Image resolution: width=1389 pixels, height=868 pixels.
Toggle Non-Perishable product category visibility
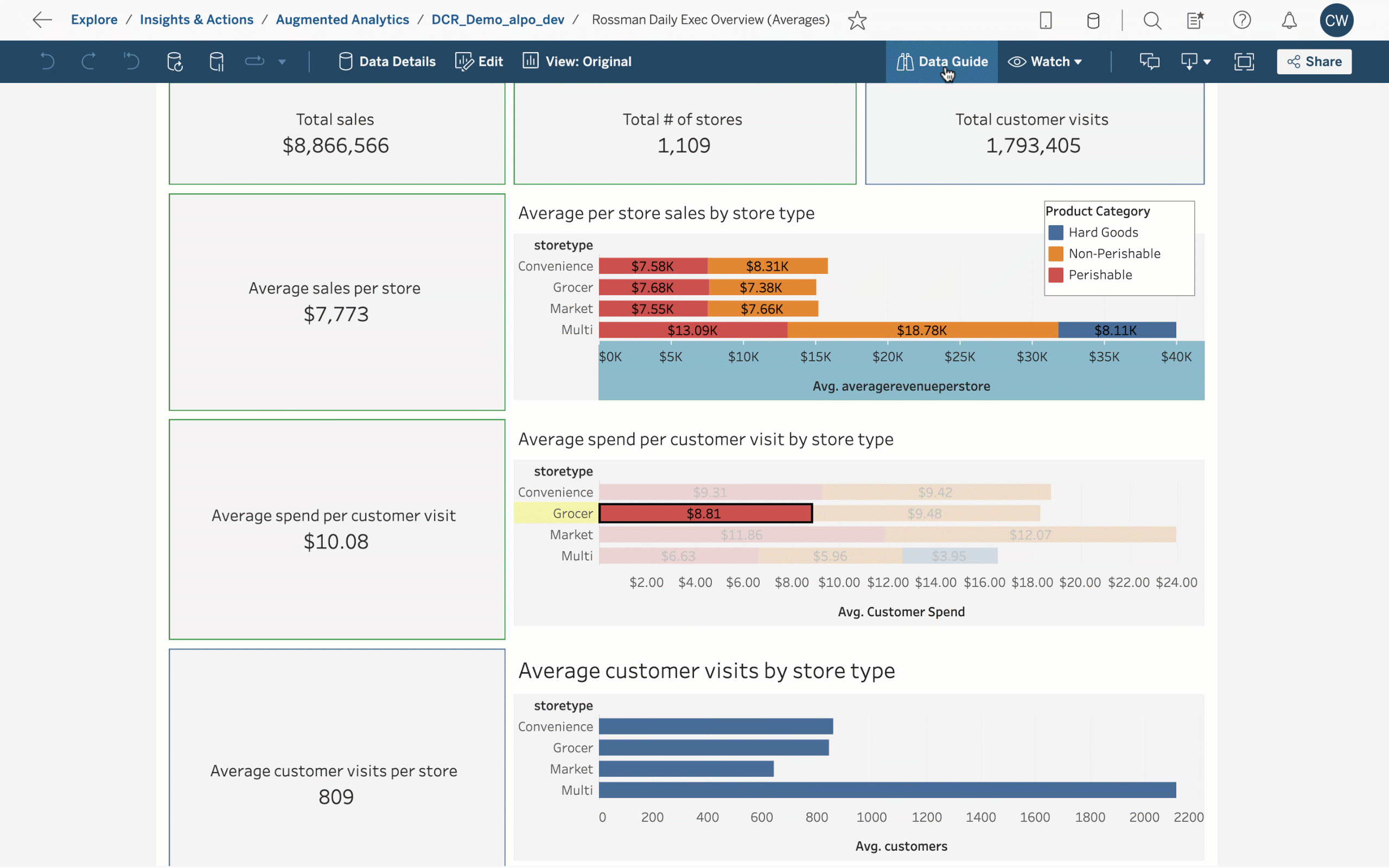tap(1113, 253)
